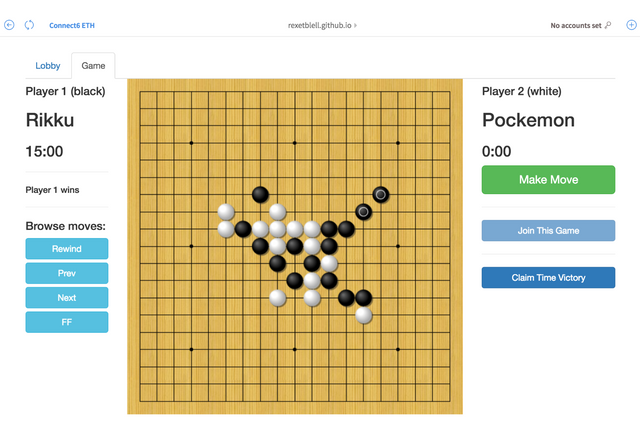The width and height of the screenshot is (640, 443).
Task: Switch to the Lobby tab
Action: [48, 66]
